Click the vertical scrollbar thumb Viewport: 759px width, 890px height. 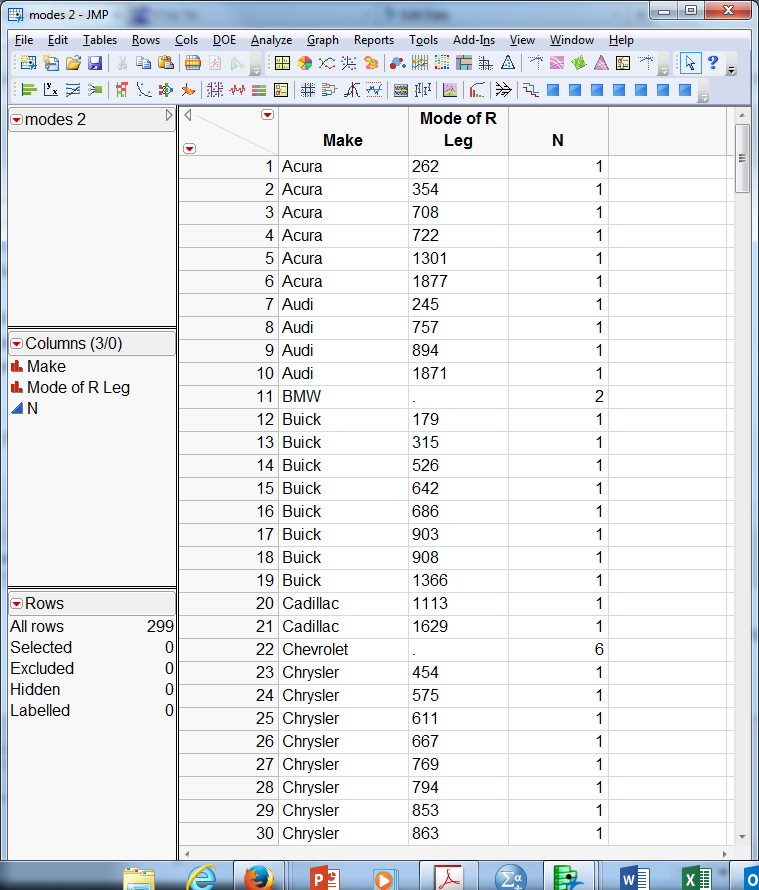[742, 158]
